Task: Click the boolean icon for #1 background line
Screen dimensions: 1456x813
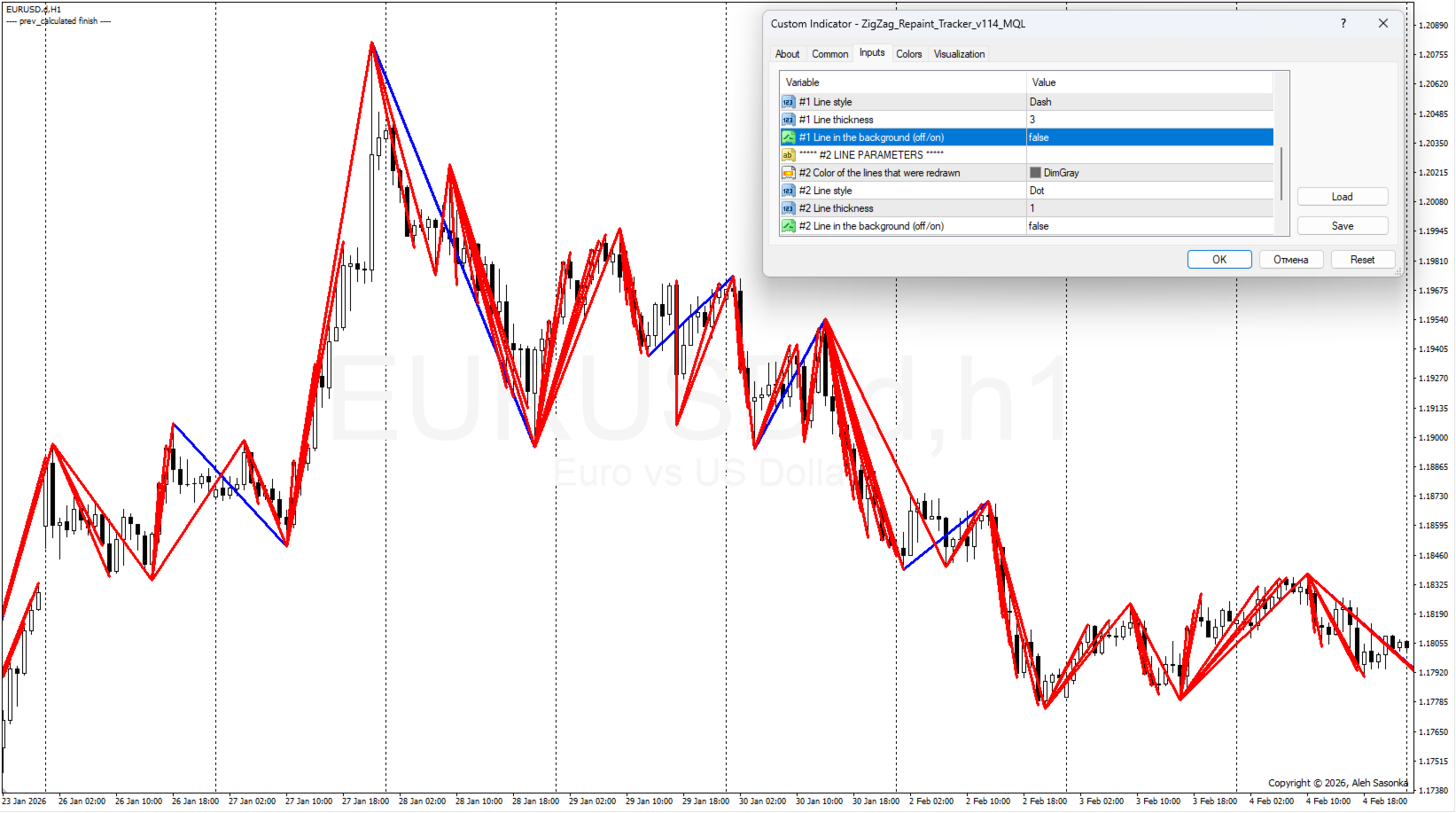Action: [788, 137]
